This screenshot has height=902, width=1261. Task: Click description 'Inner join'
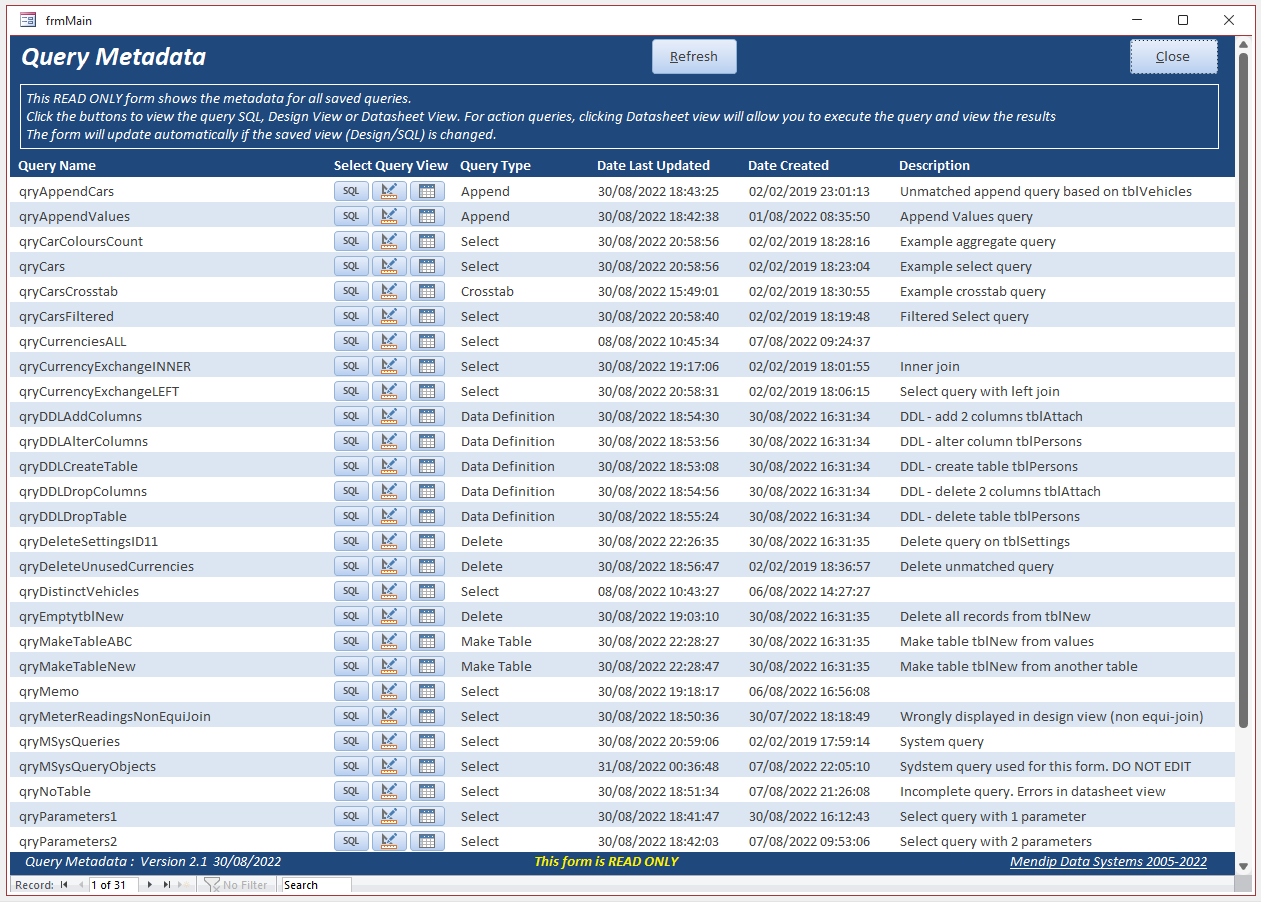point(928,366)
